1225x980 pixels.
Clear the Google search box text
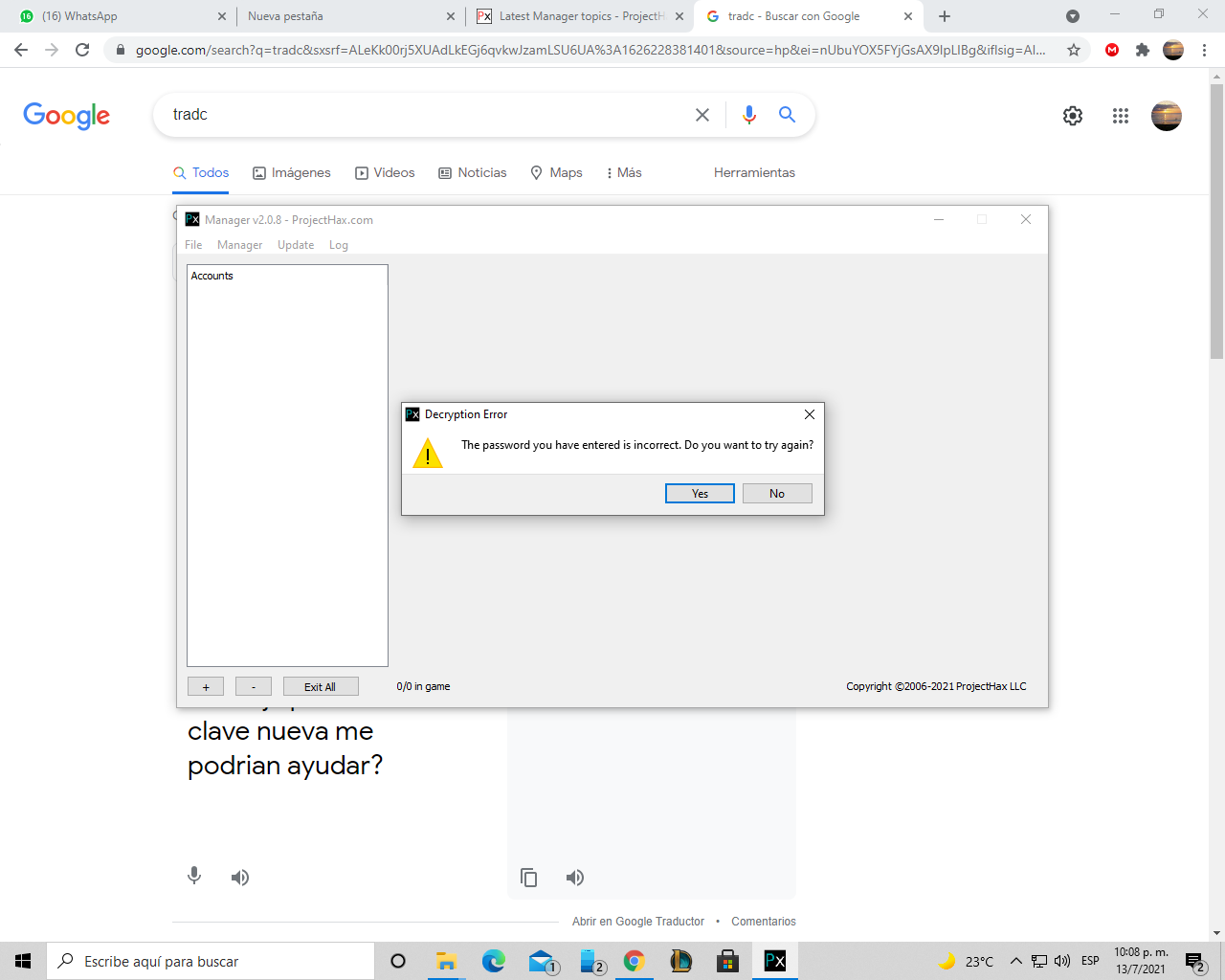click(x=702, y=115)
